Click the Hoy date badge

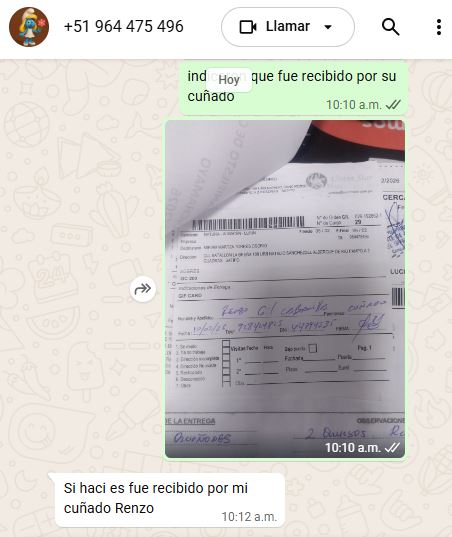[229, 80]
